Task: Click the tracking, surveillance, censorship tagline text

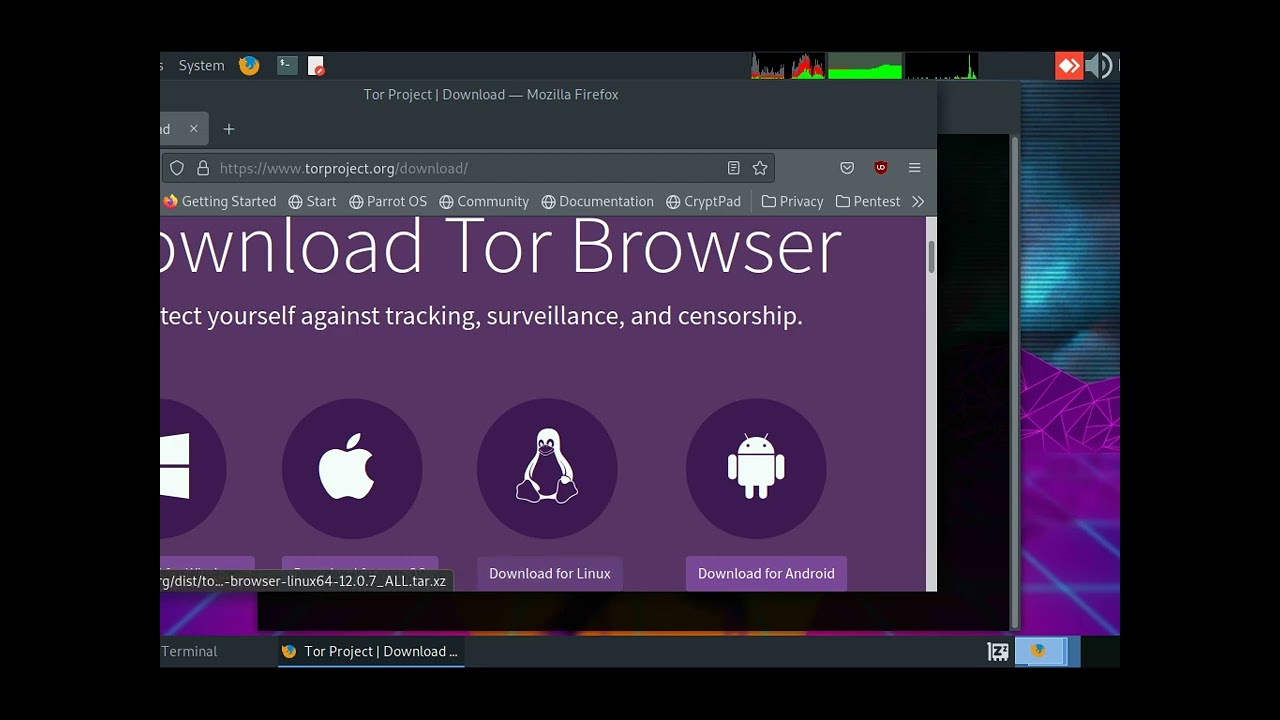Action: click(x=481, y=316)
